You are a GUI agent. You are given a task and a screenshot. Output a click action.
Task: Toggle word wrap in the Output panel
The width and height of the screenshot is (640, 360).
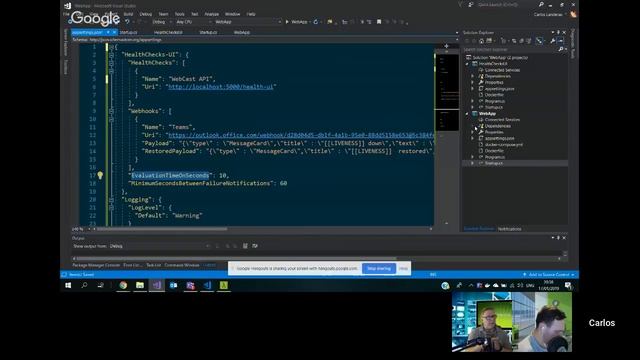(255, 246)
